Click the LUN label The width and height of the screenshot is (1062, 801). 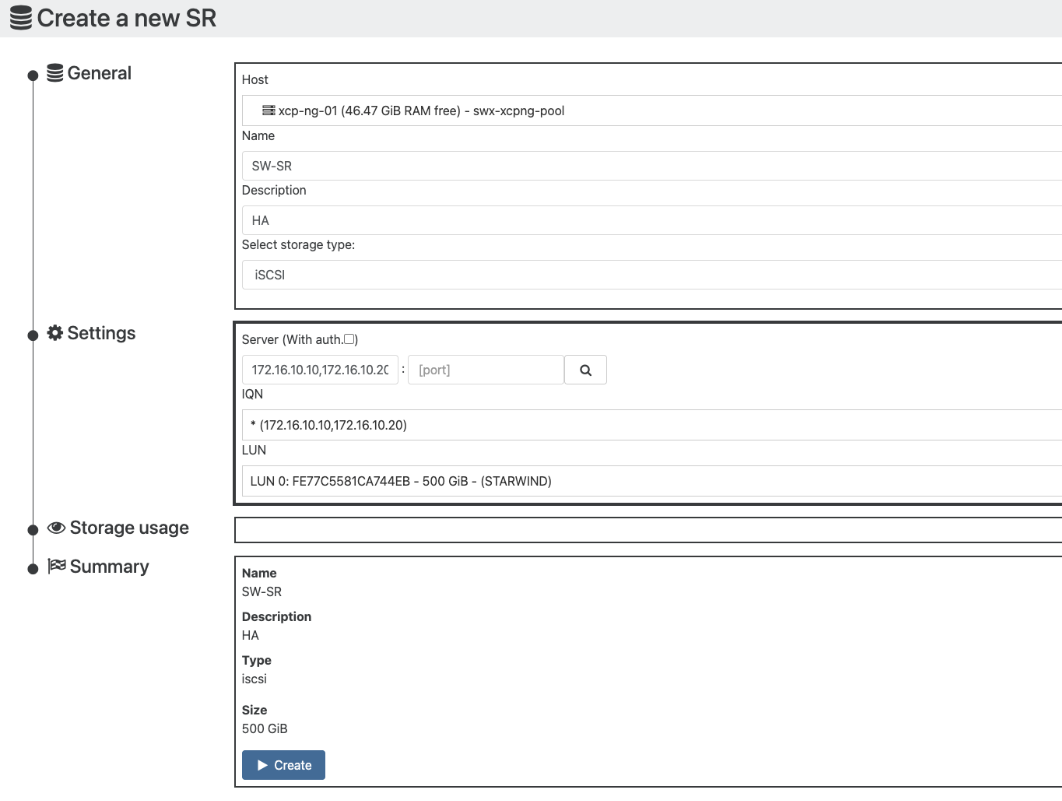(254, 450)
